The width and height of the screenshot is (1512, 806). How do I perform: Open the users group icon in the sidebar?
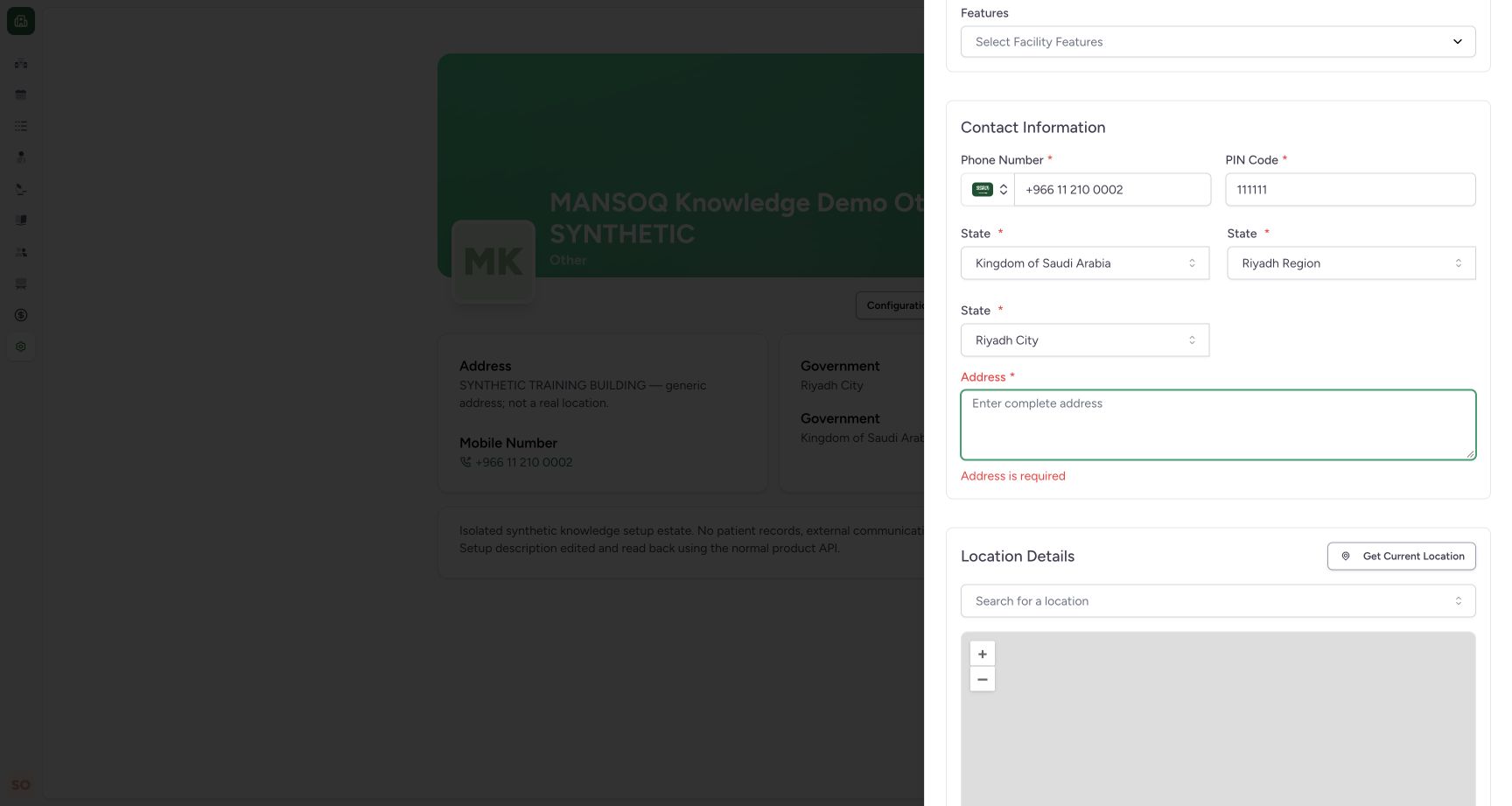[21, 252]
